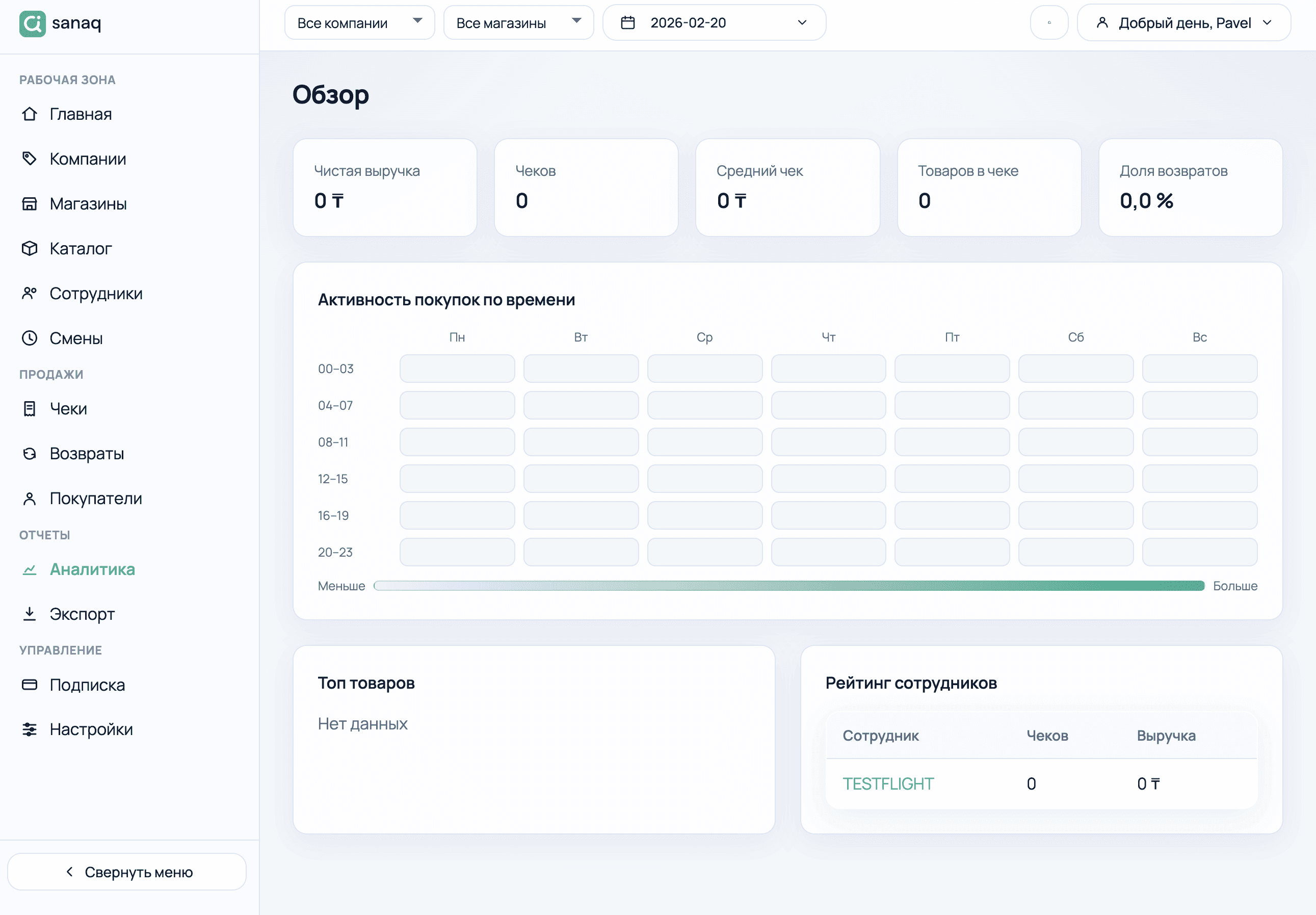Open Каталог with the box icon
The height and width of the screenshot is (915, 1316).
coord(31,248)
